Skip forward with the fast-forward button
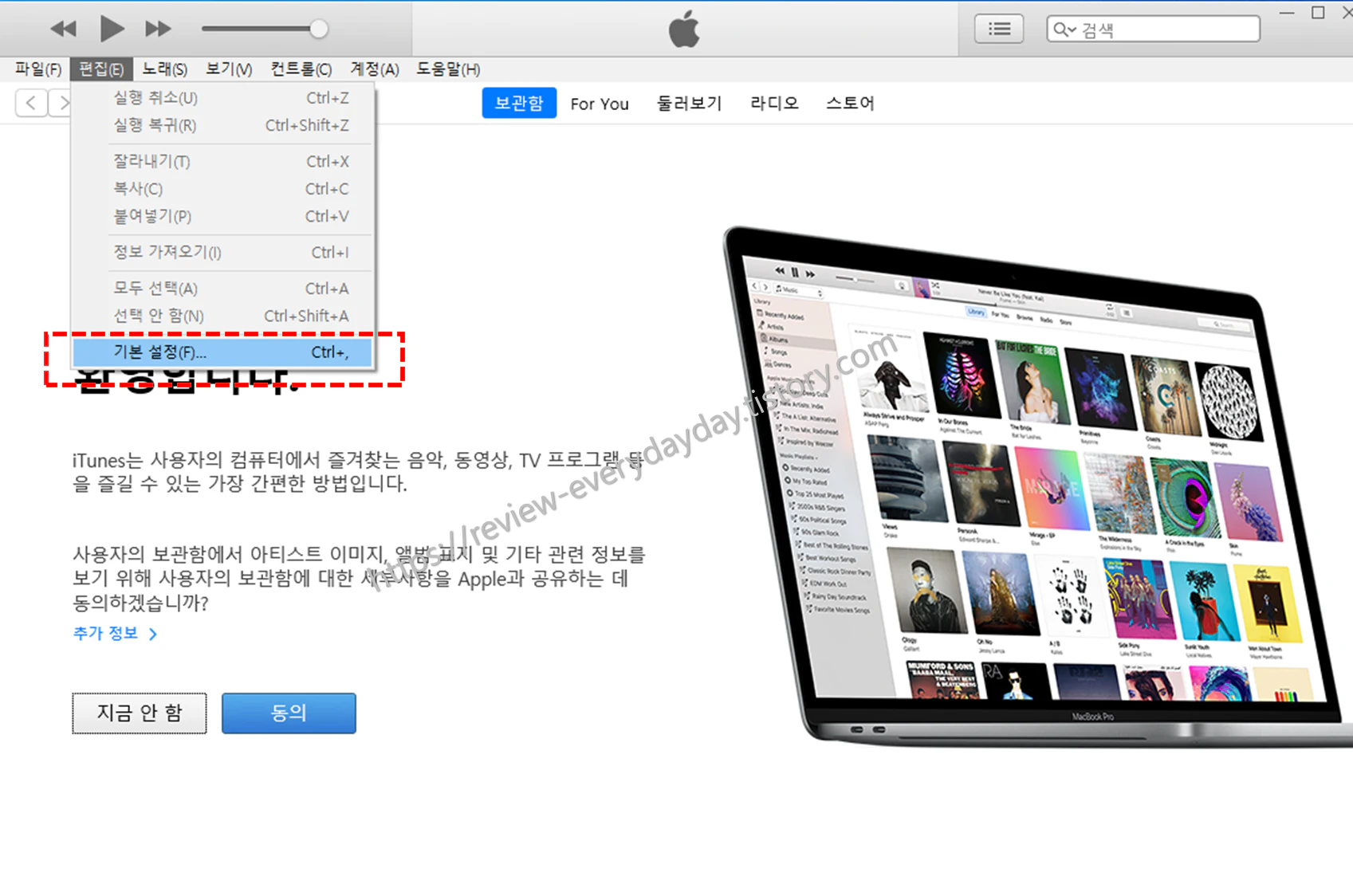Screen dimensions: 1353x896 pyautogui.click(x=158, y=29)
